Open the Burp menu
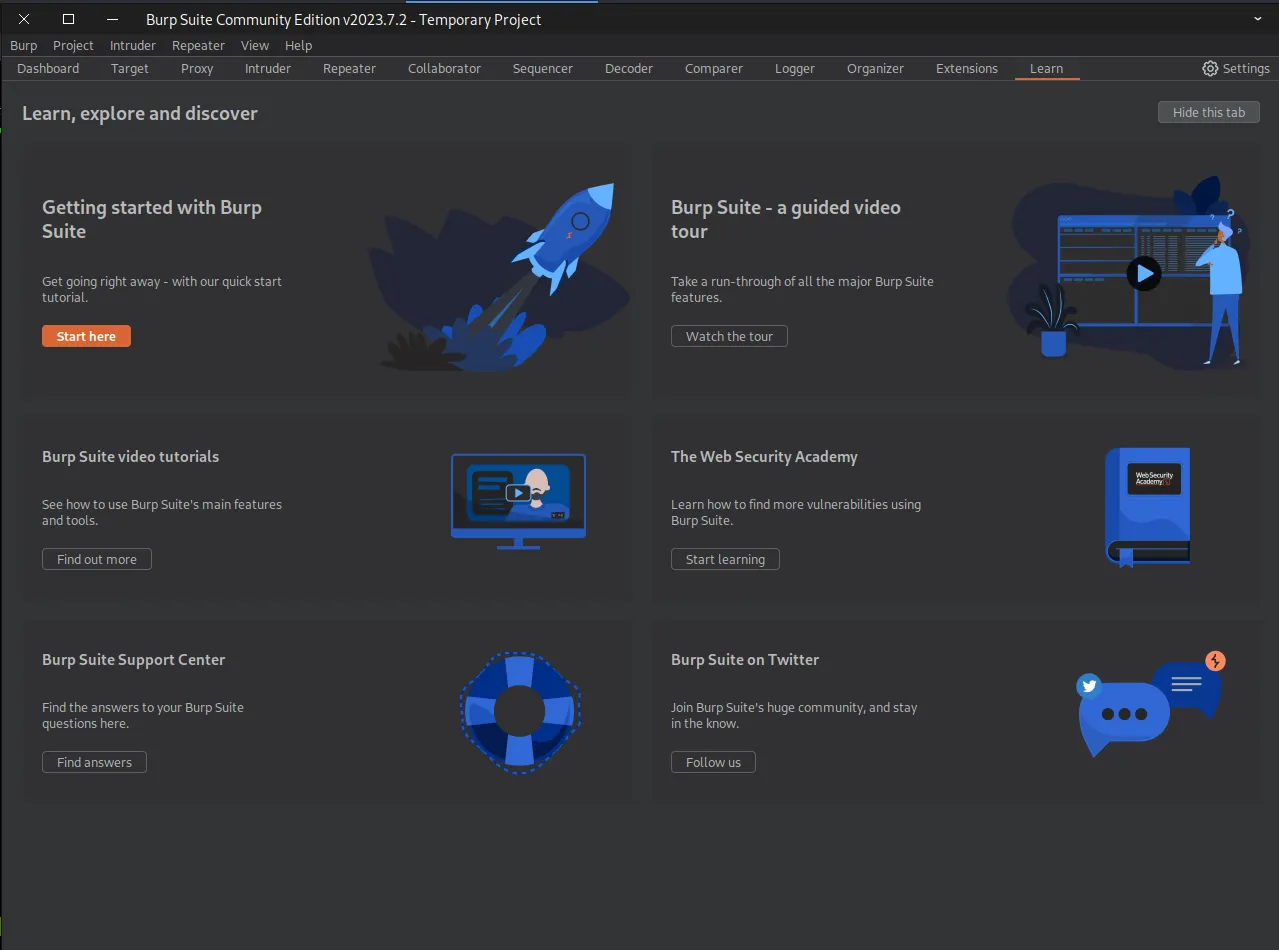 [x=24, y=46]
